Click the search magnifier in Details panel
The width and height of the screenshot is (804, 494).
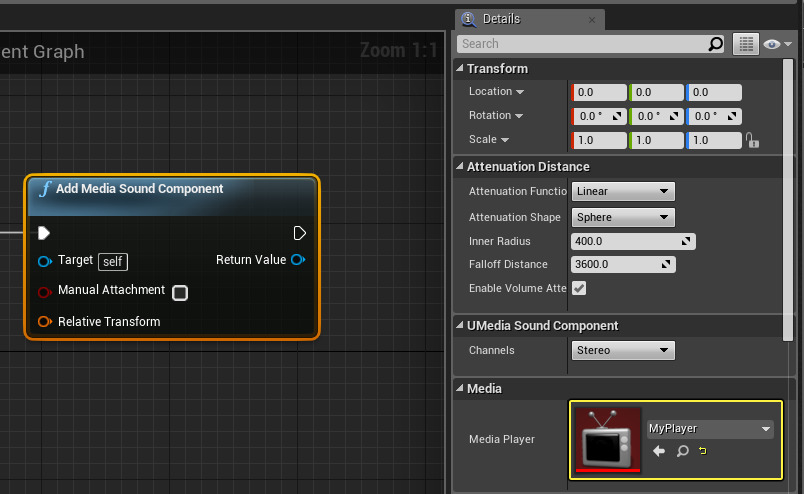pos(715,44)
